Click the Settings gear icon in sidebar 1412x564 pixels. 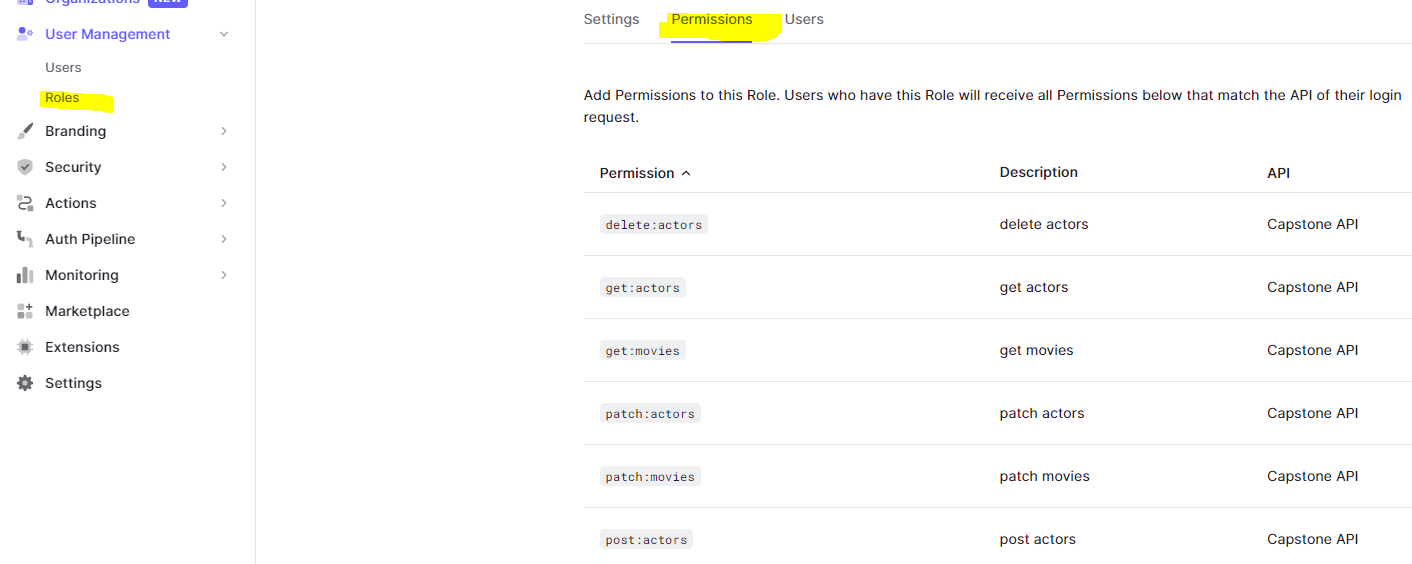(x=25, y=383)
